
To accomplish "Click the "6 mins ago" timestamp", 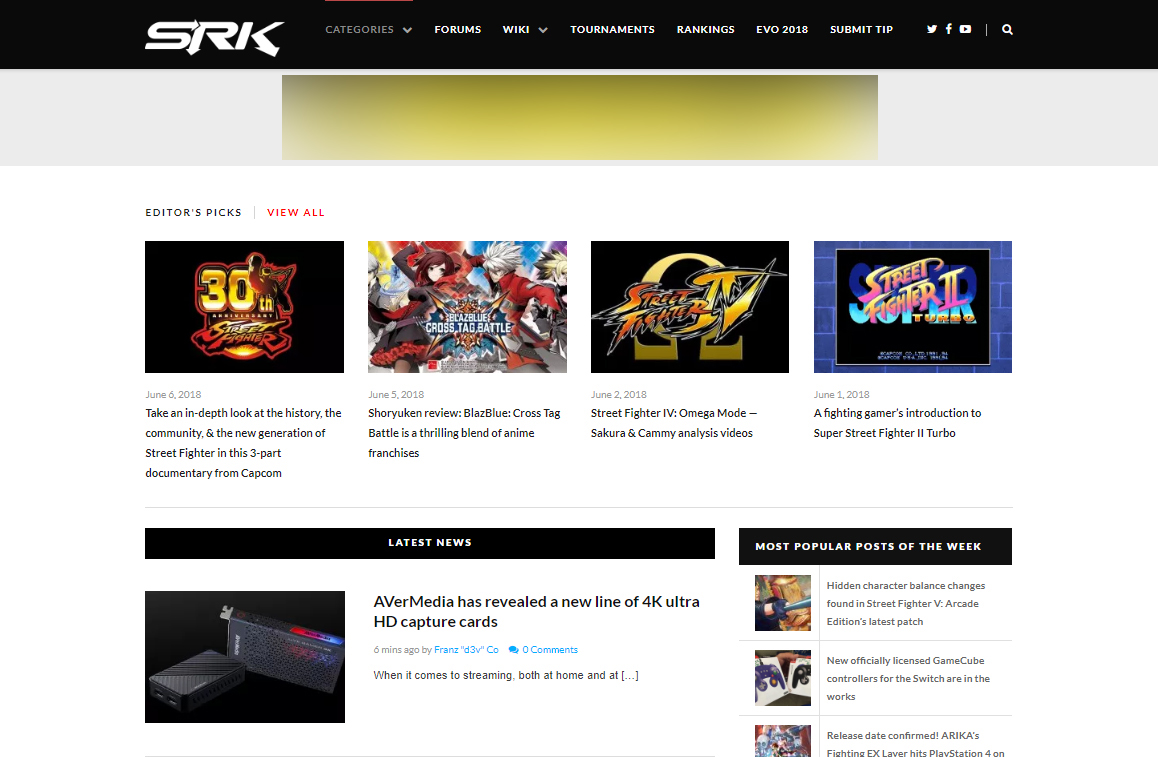I will click(x=397, y=650).
